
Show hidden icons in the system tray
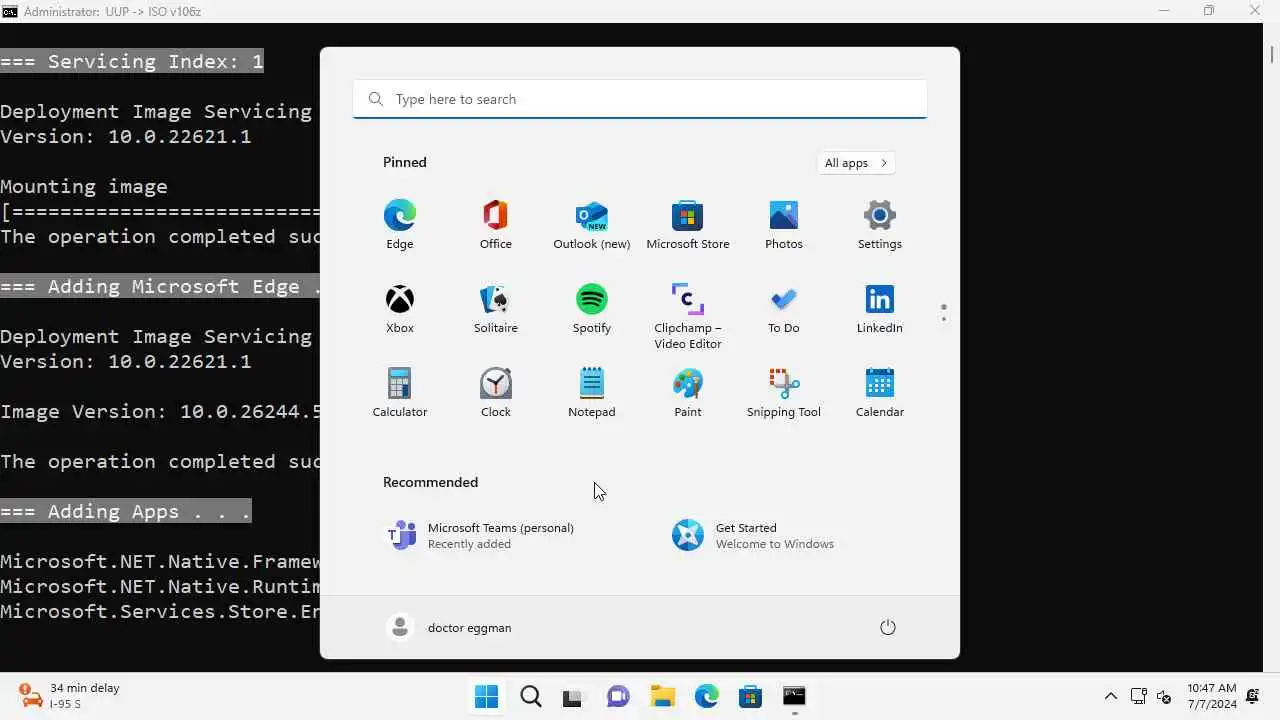(x=1110, y=696)
